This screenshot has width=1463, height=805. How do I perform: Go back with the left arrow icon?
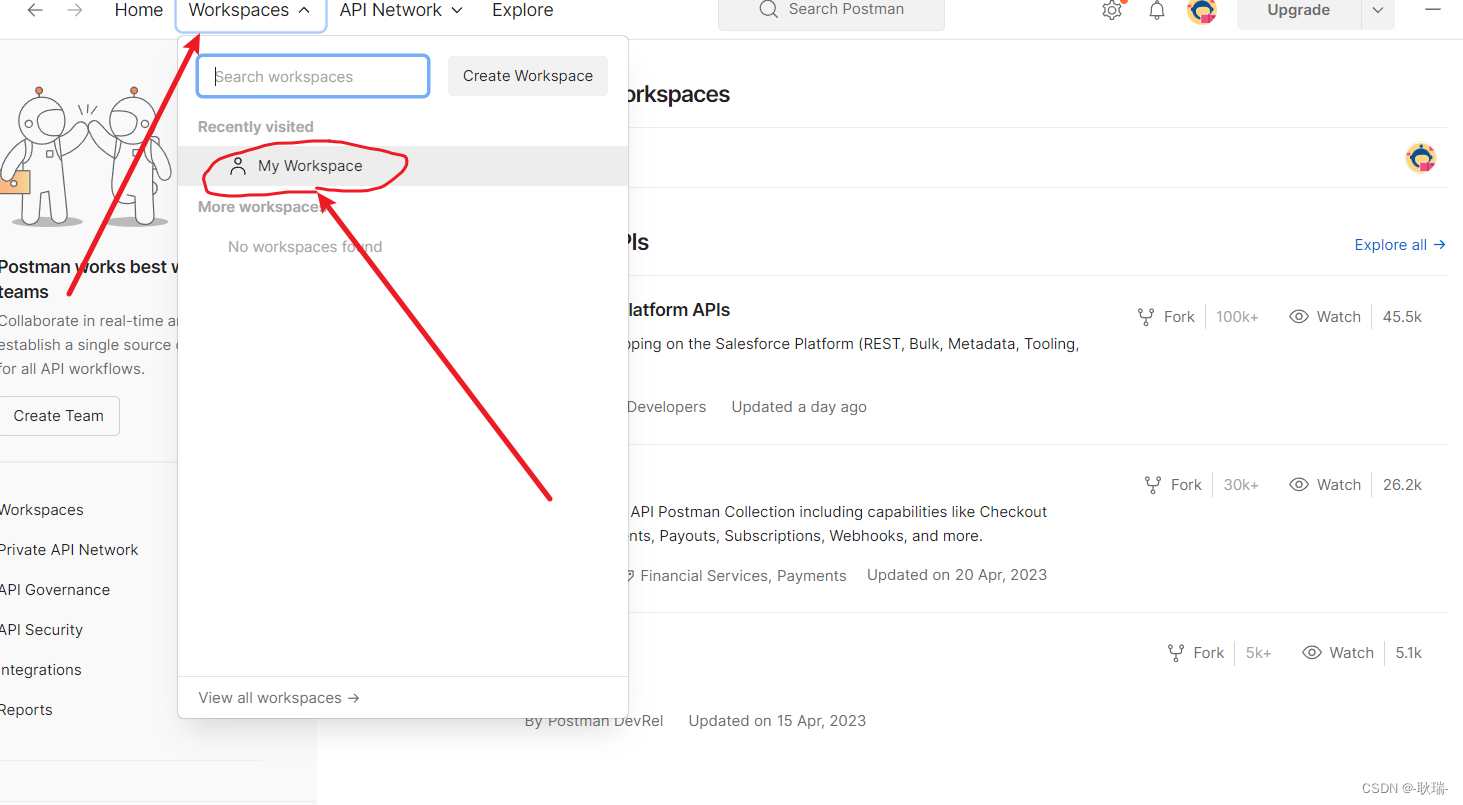click(35, 10)
